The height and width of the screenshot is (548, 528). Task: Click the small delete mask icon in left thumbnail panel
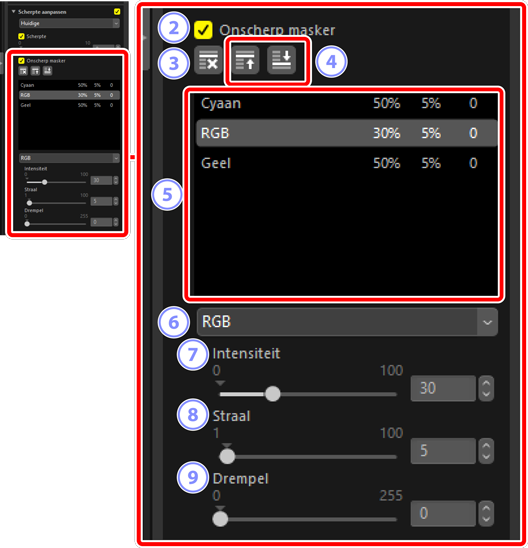[x=23, y=71]
